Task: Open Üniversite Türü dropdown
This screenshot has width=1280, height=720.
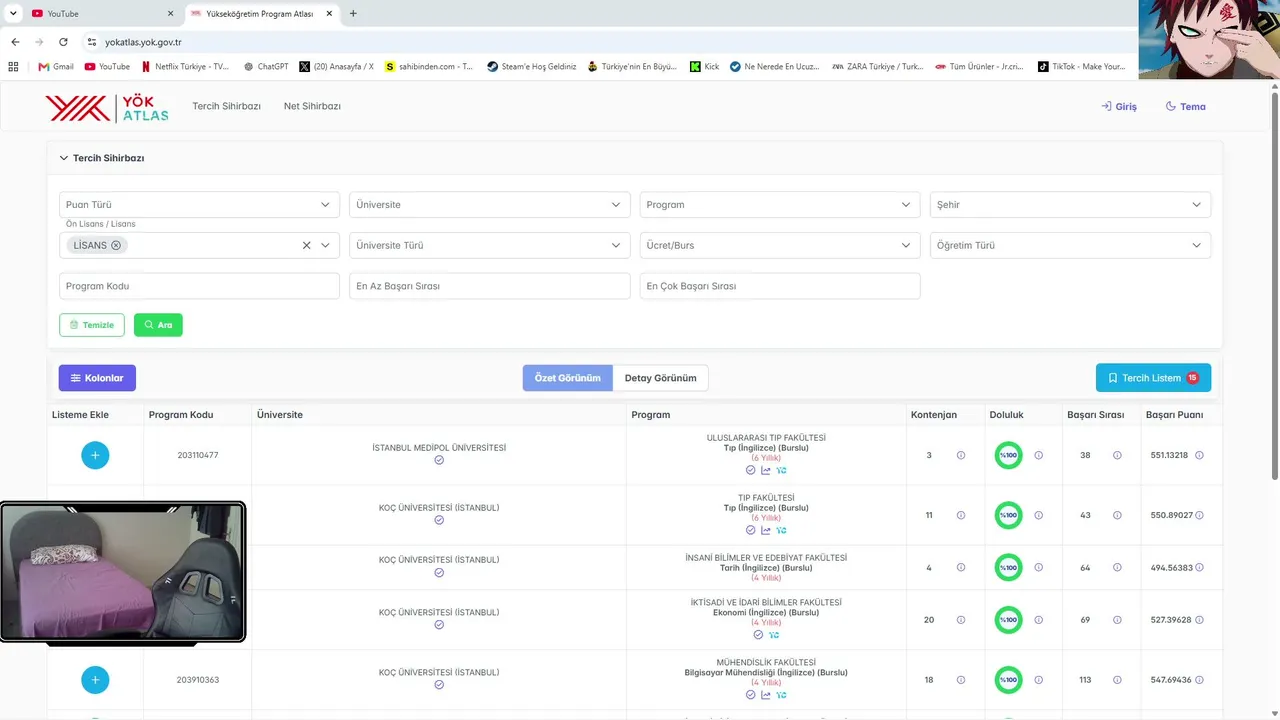Action: pos(489,245)
